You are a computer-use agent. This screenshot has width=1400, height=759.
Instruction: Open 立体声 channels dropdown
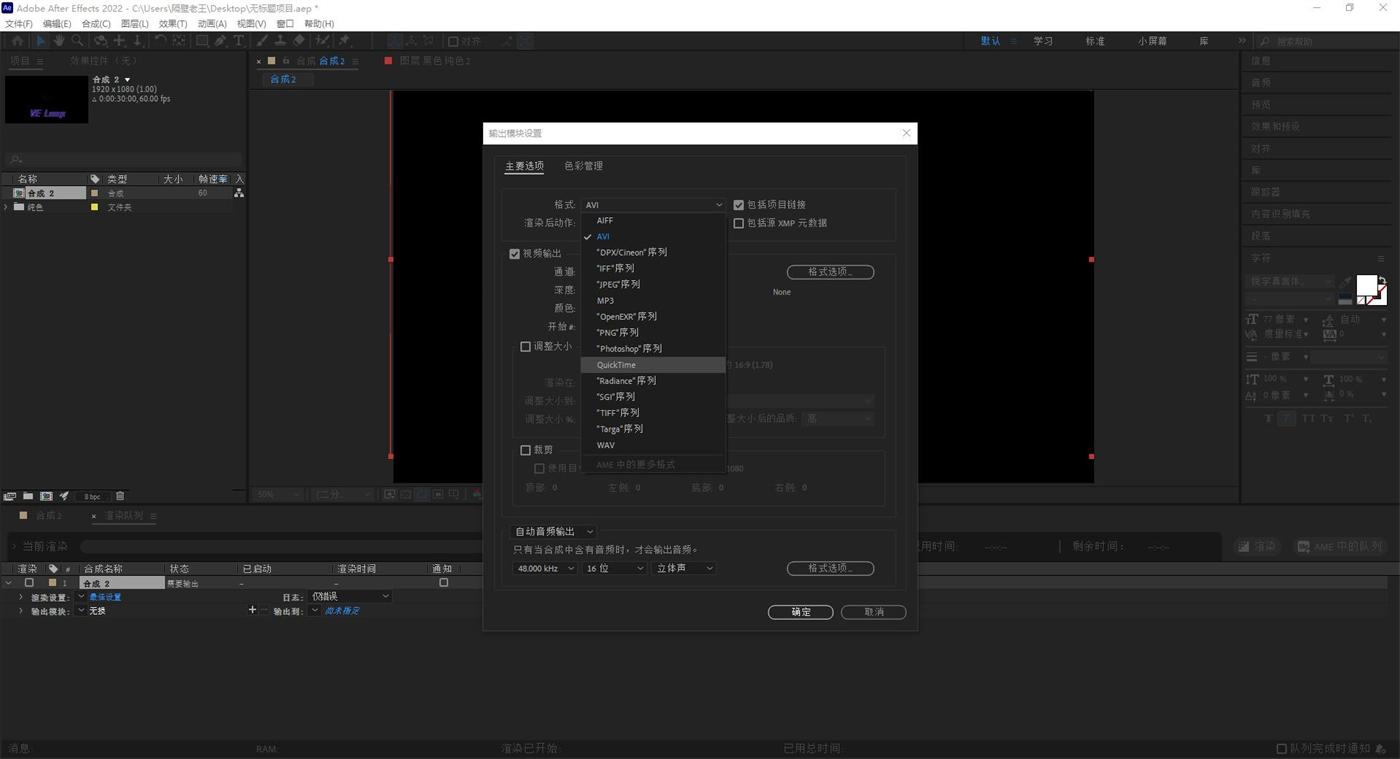[x=684, y=568]
